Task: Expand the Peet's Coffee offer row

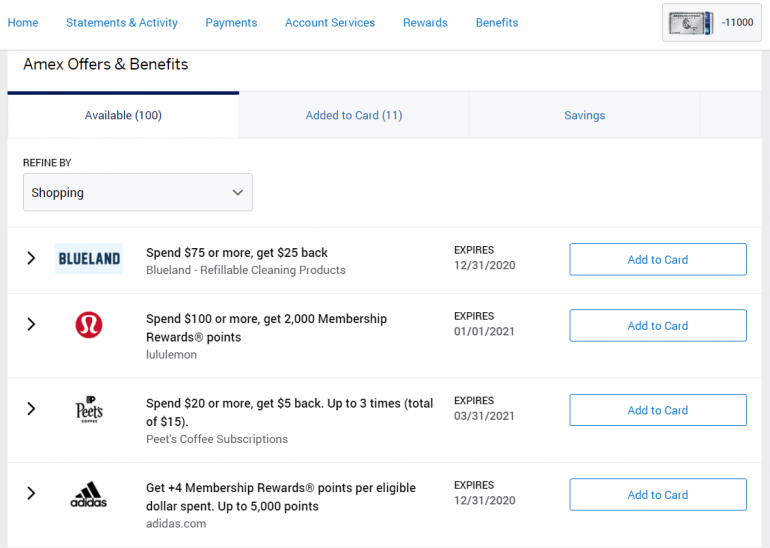Action: tap(31, 409)
